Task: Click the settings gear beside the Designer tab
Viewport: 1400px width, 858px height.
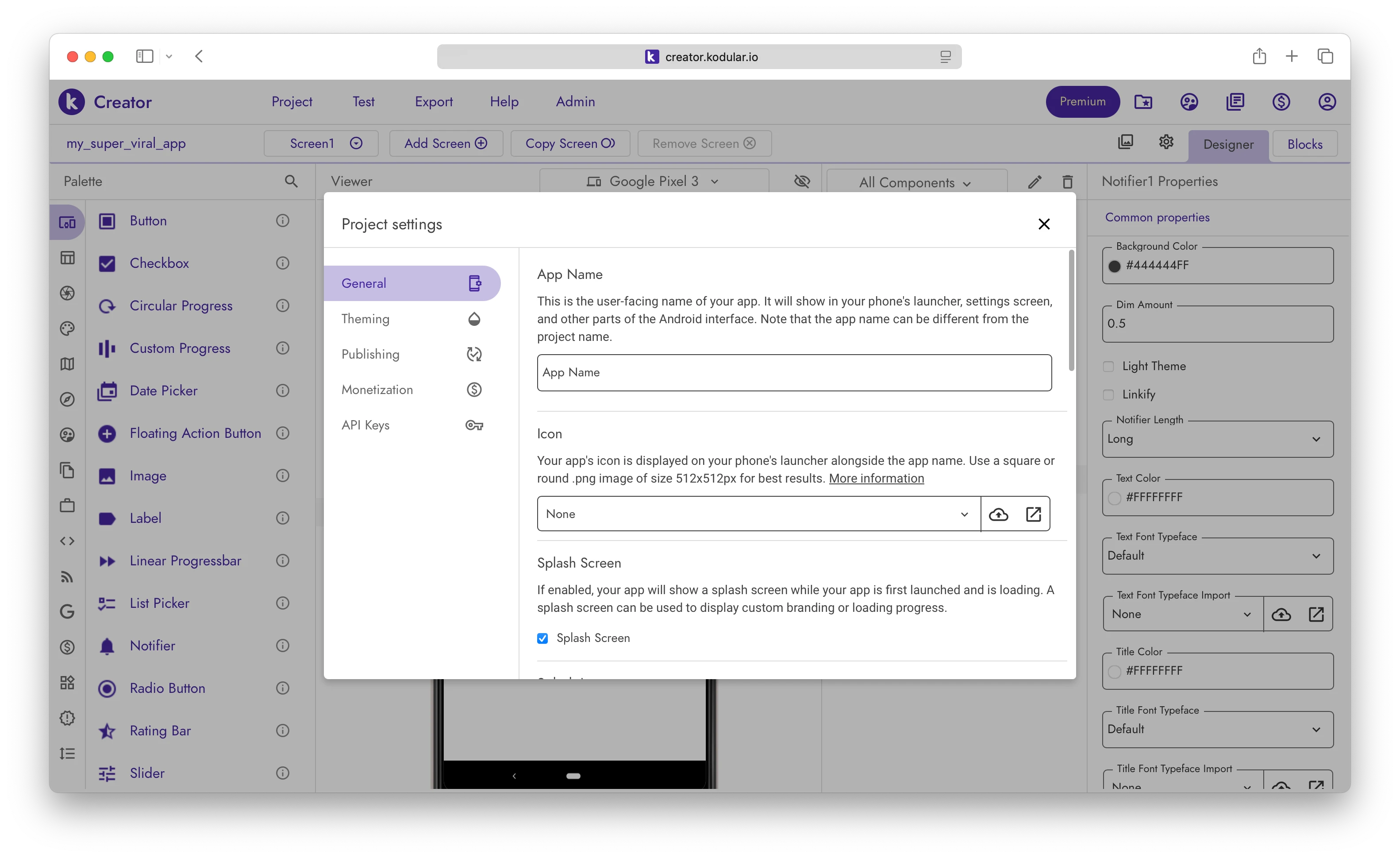Action: pos(1166,142)
